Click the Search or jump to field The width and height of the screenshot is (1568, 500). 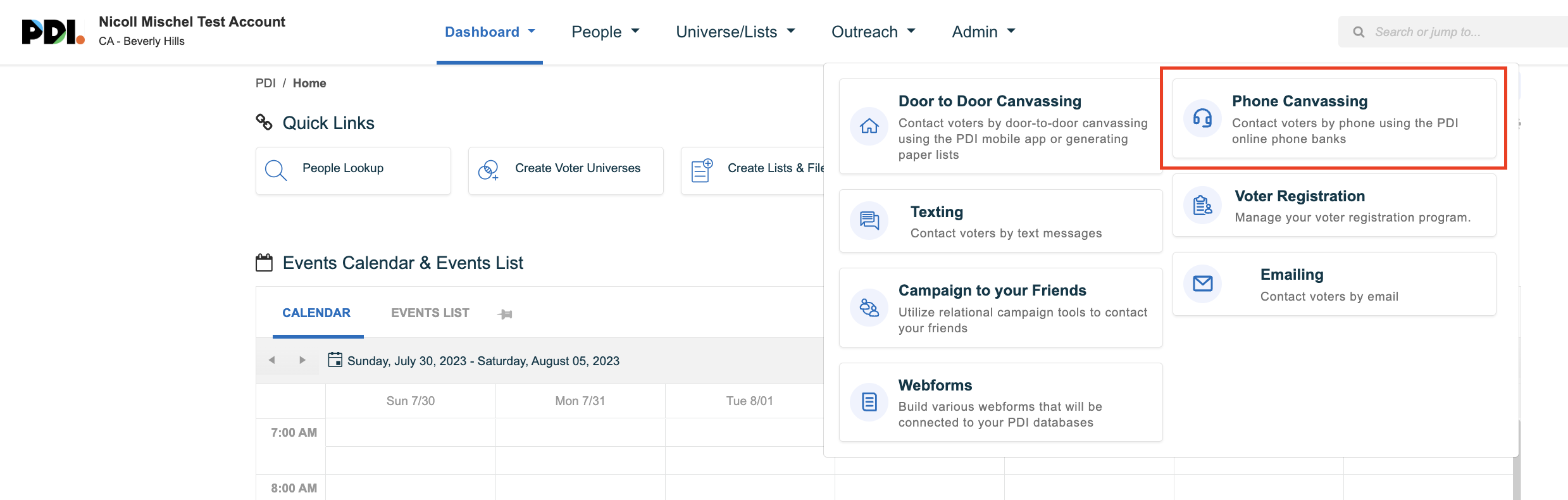click(x=1453, y=32)
